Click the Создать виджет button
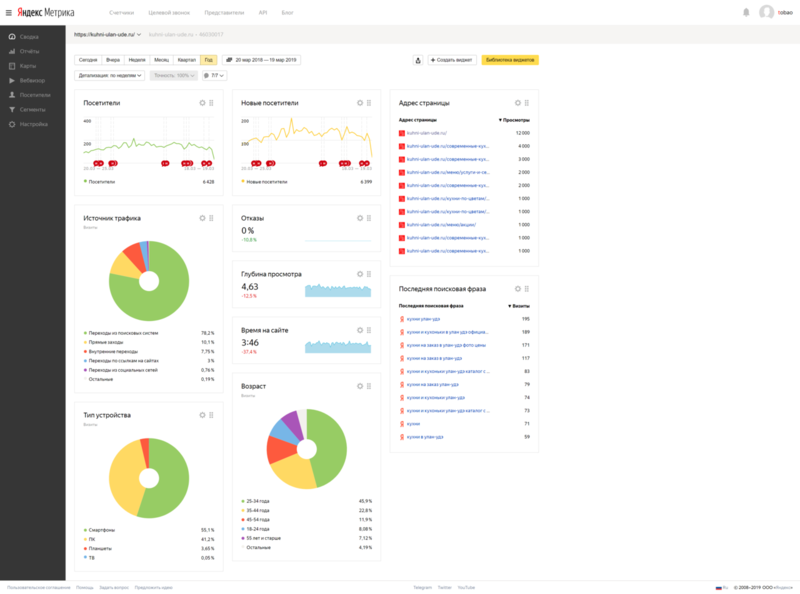This screenshot has width=800, height=594. tap(453, 60)
